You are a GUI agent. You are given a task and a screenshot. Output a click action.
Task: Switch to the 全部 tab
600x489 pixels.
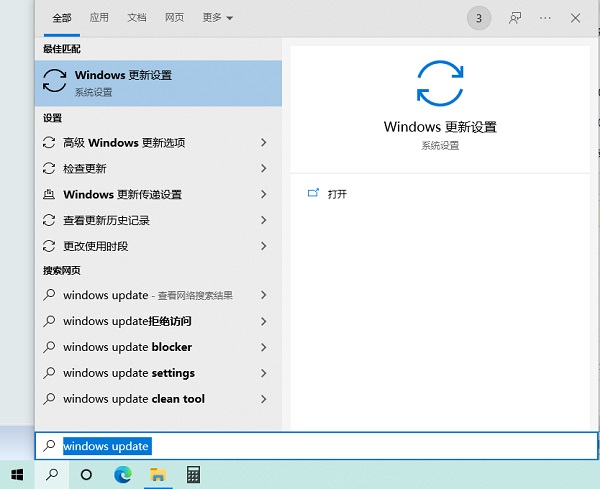pyautogui.click(x=62, y=18)
